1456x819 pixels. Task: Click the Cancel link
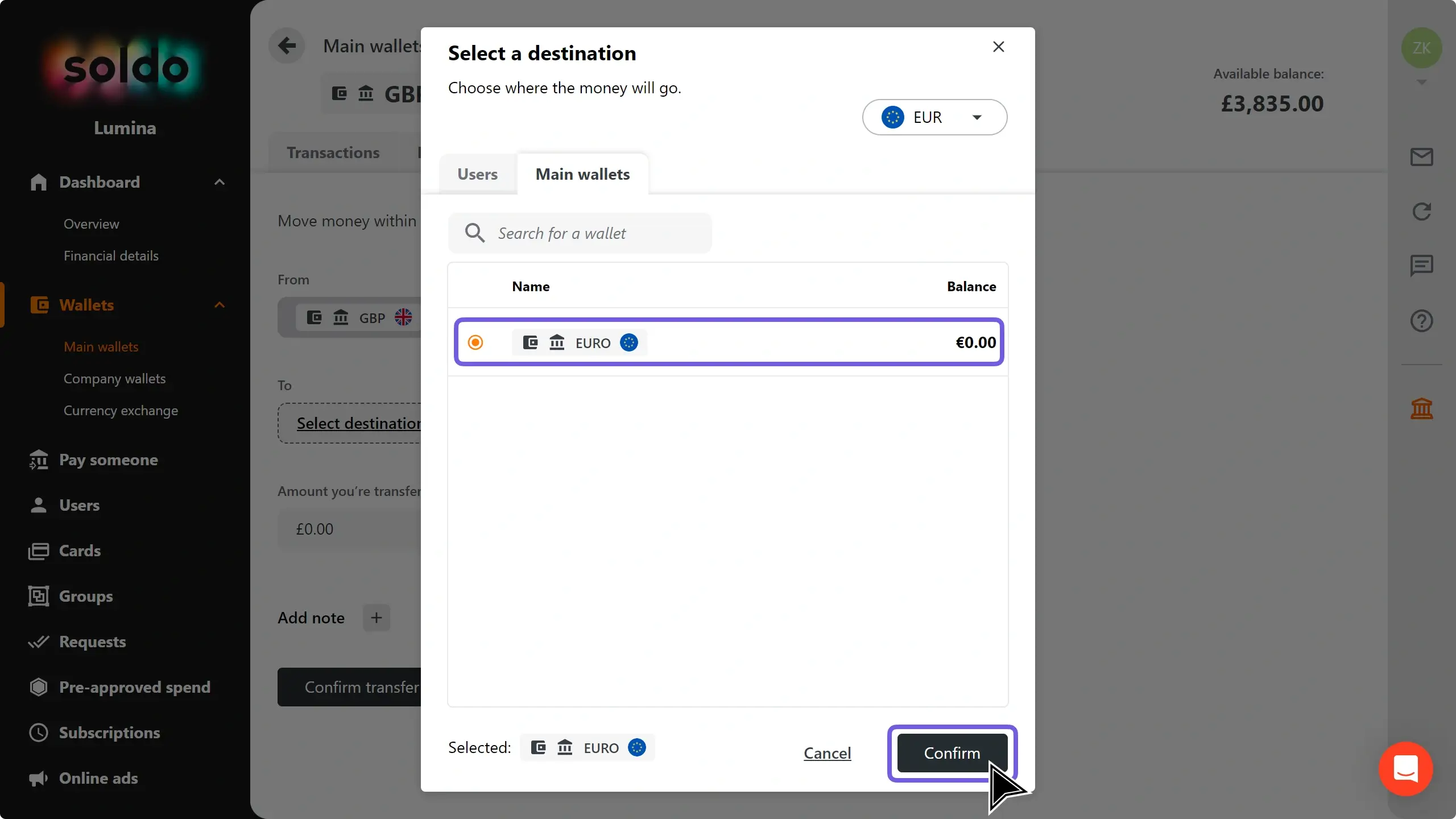pyautogui.click(x=827, y=753)
